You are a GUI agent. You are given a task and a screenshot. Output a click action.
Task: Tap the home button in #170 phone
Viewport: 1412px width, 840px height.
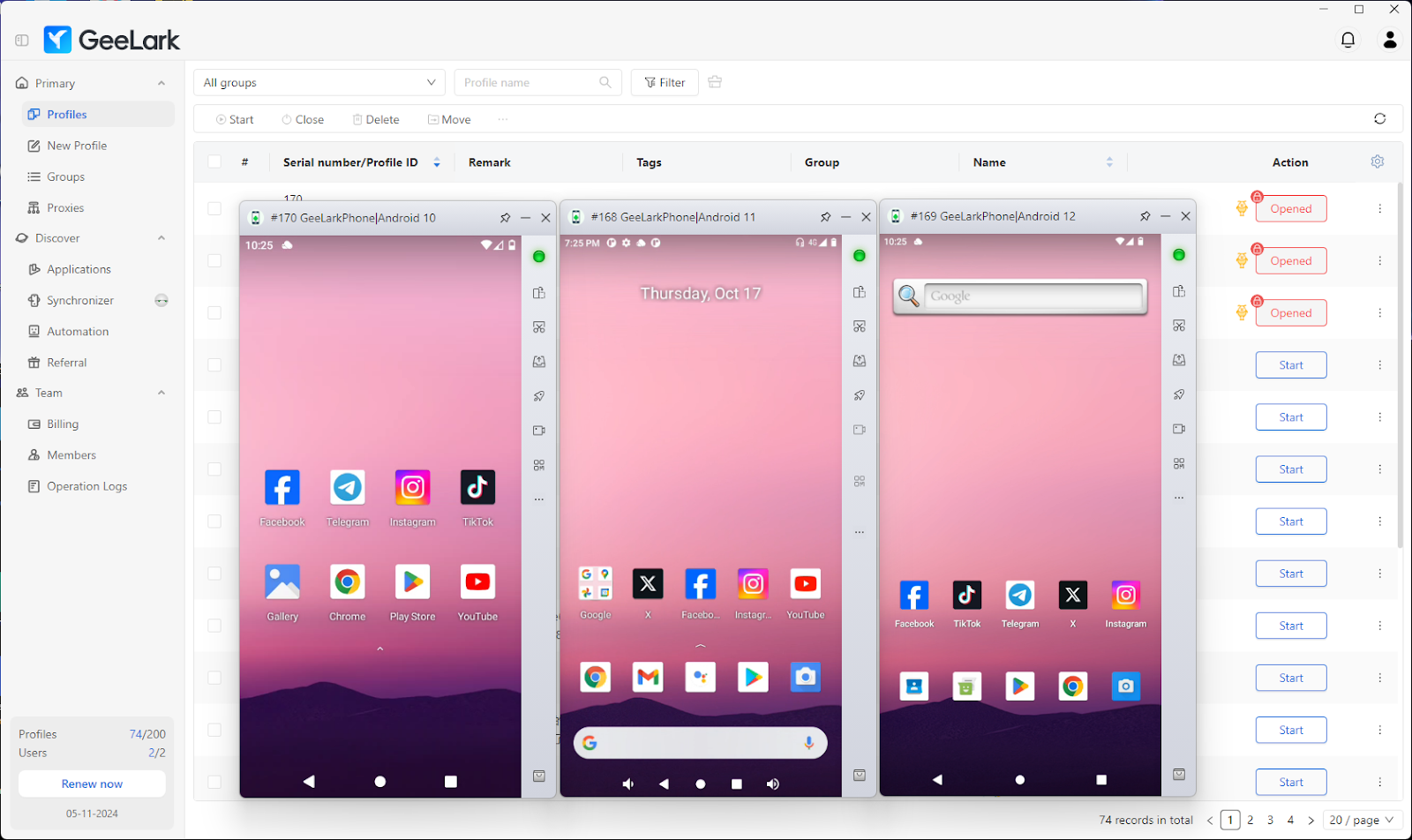(x=379, y=782)
